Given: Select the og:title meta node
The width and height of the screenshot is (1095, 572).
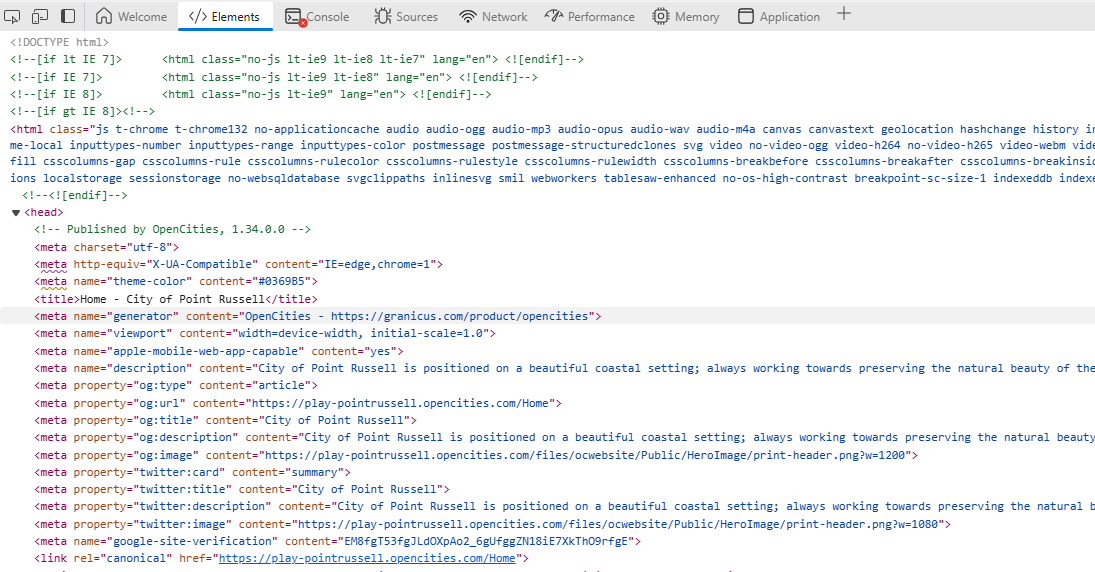Looking at the screenshot, I should click(226, 420).
